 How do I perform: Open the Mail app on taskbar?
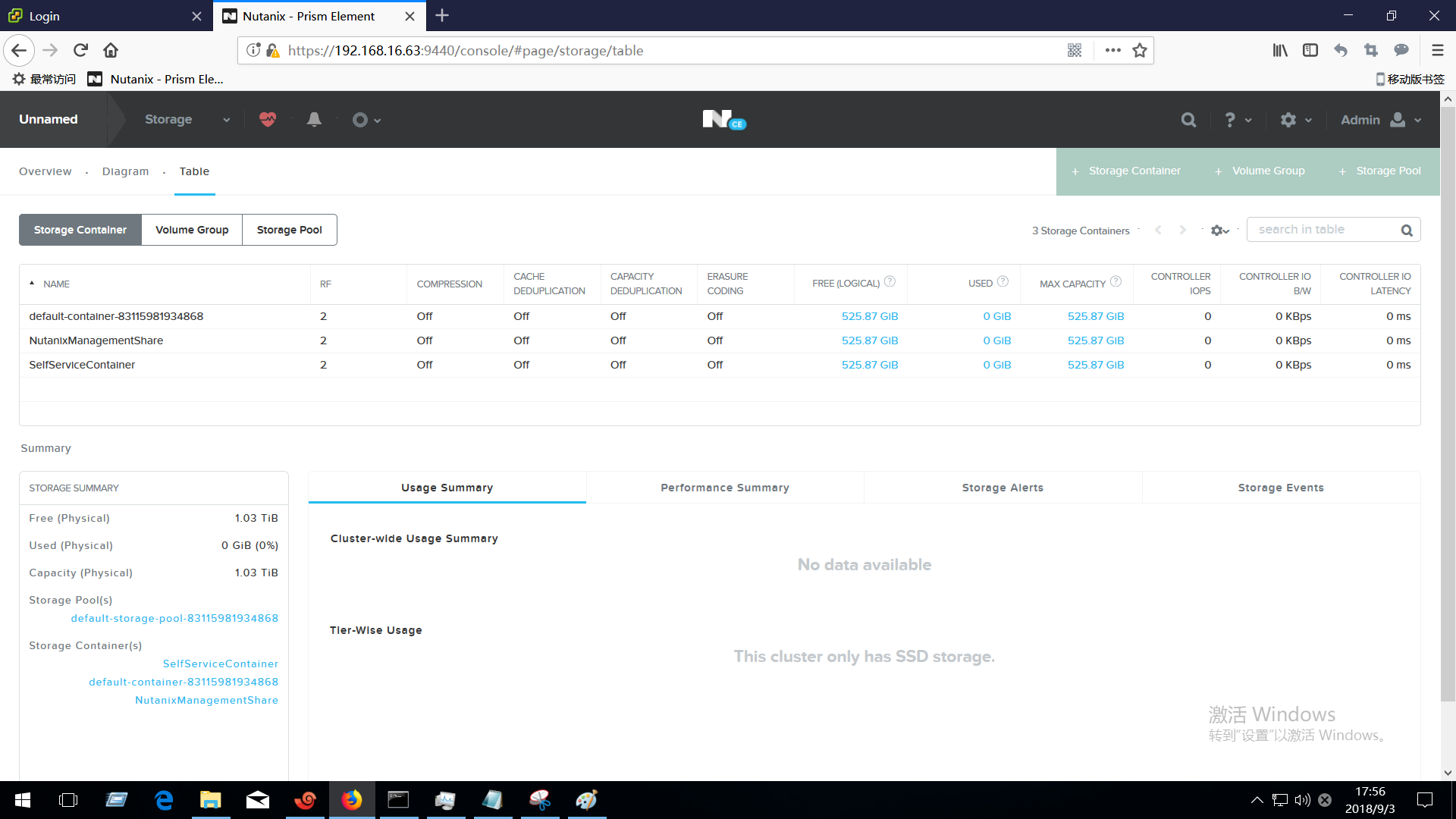click(258, 800)
